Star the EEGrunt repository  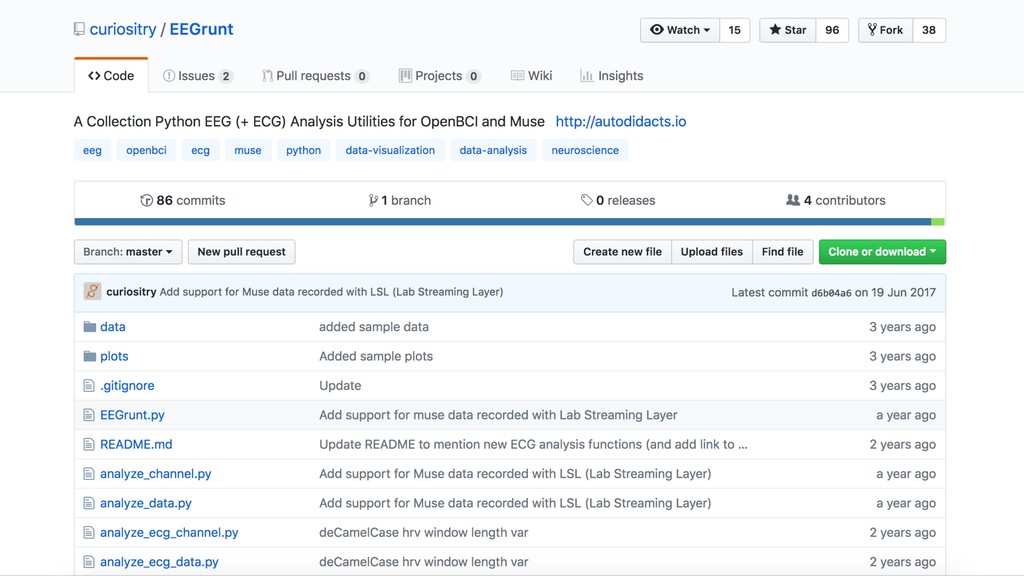click(788, 30)
